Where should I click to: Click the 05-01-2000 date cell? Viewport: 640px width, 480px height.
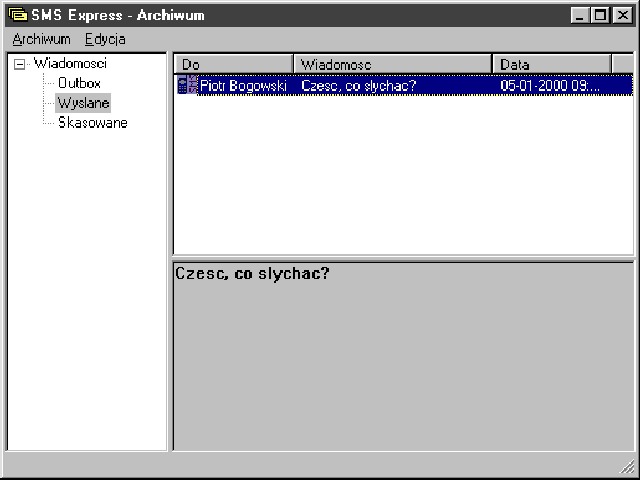(x=549, y=86)
